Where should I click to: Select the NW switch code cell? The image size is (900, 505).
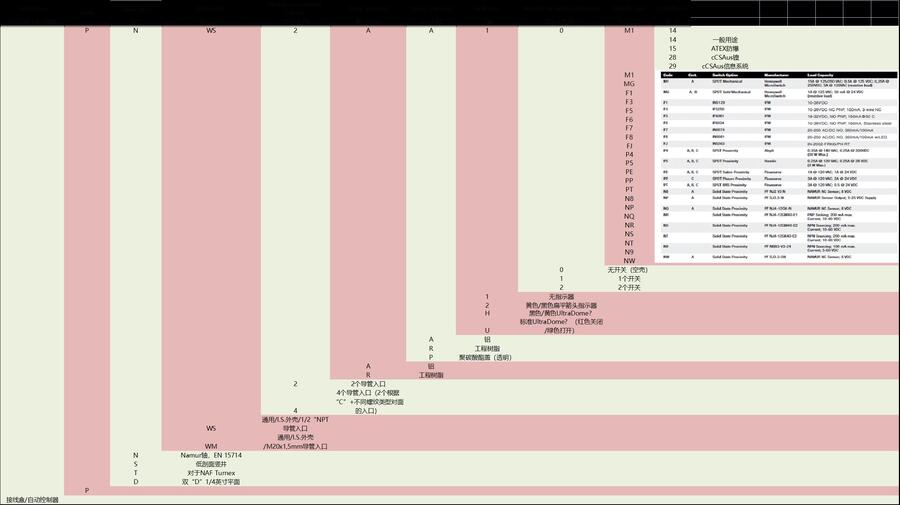(x=629, y=261)
